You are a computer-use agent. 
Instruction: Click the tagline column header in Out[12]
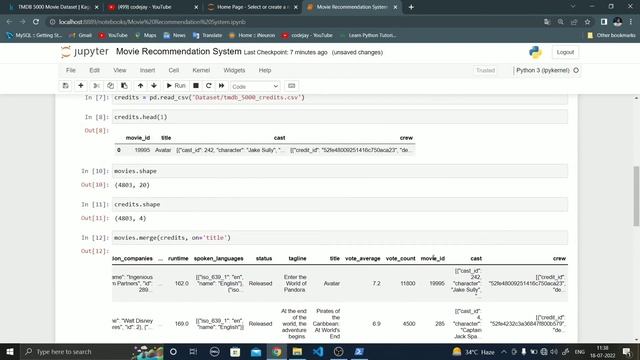tap(297, 258)
